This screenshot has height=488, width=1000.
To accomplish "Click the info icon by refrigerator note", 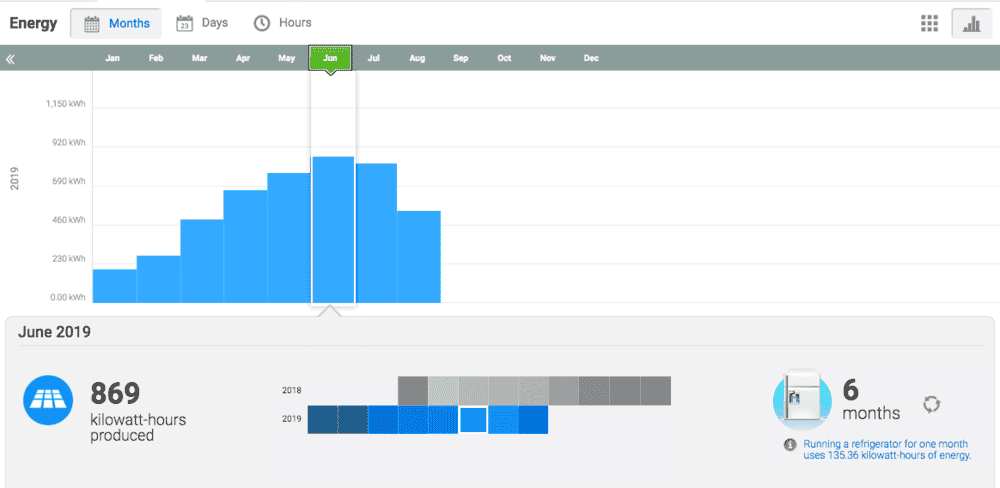I will pos(790,444).
